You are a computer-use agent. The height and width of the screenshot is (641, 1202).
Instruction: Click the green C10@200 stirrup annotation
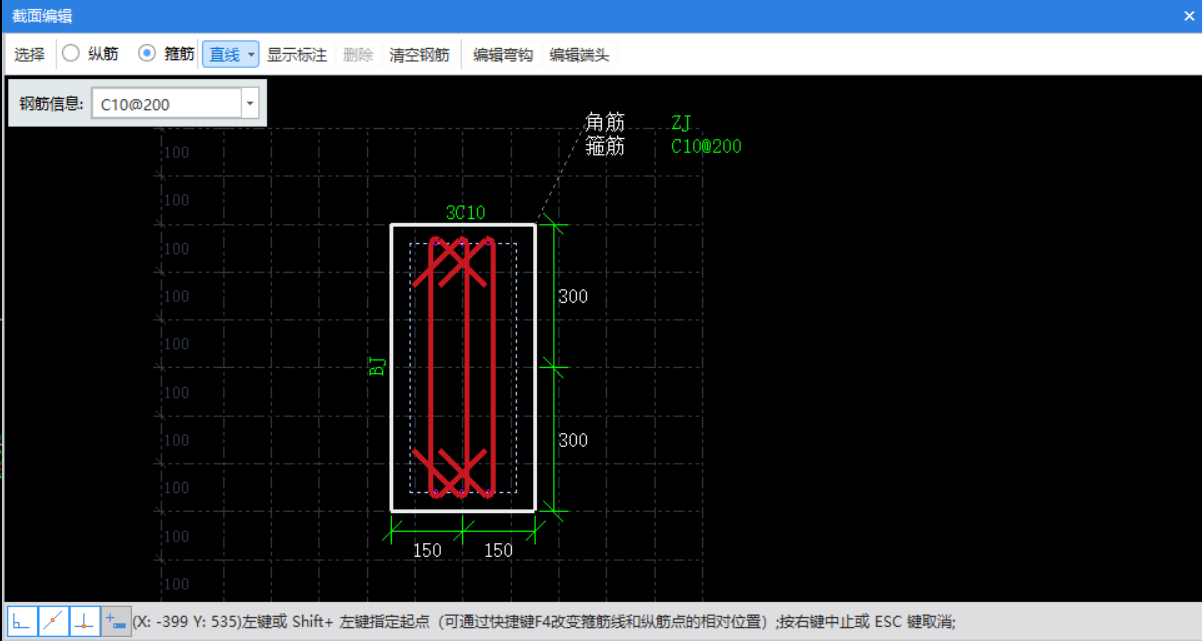706,146
